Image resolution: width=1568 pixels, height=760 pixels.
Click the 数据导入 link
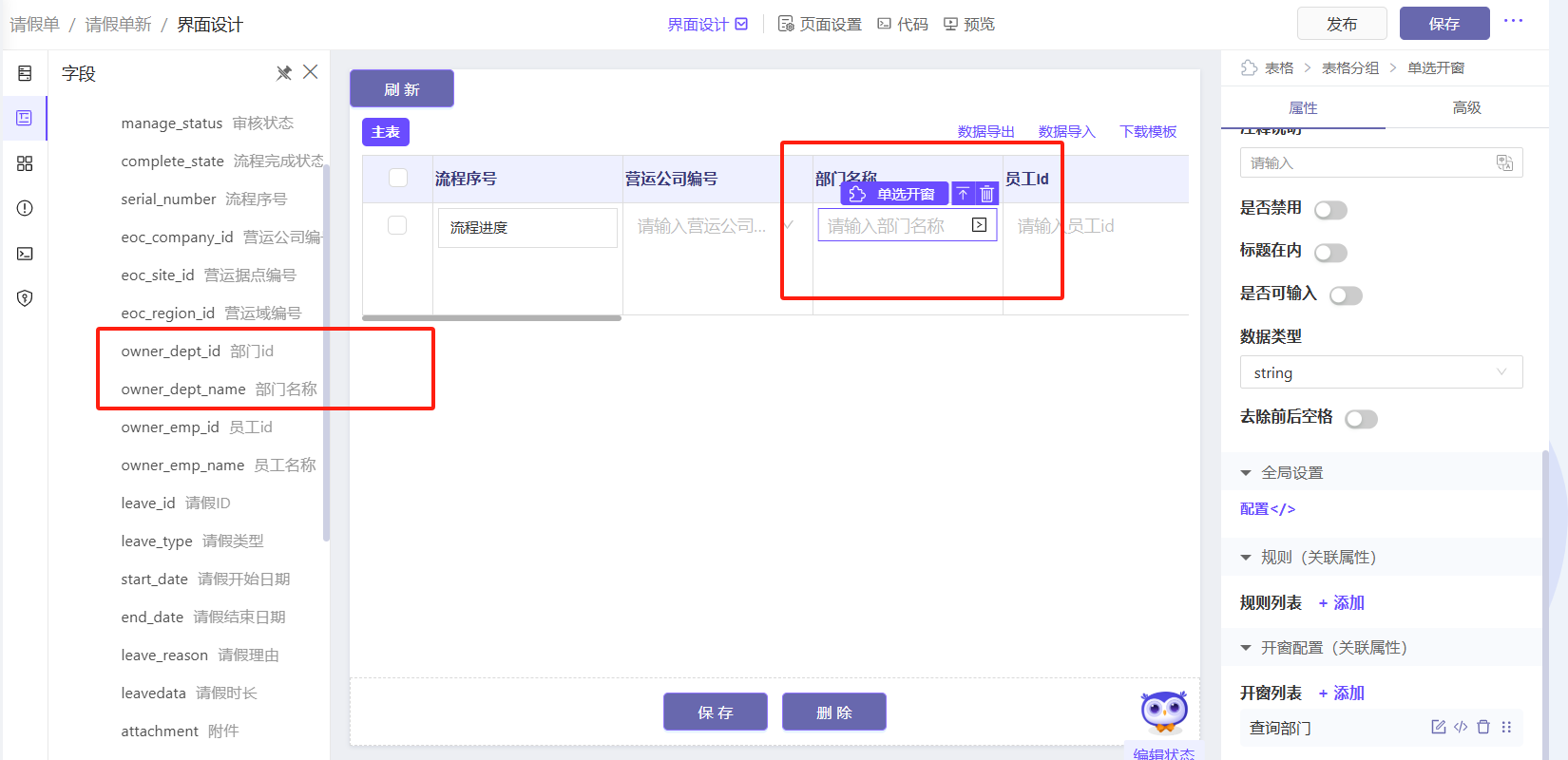1066,131
